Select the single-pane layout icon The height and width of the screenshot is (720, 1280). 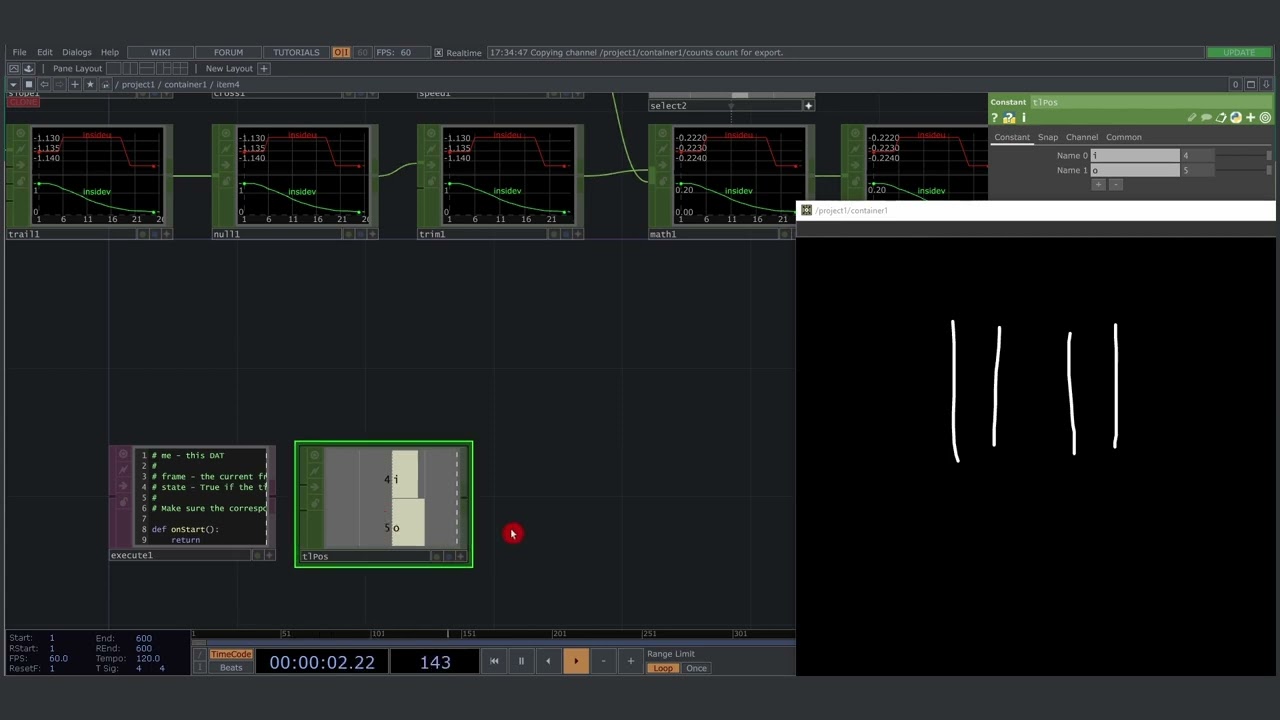click(x=113, y=68)
